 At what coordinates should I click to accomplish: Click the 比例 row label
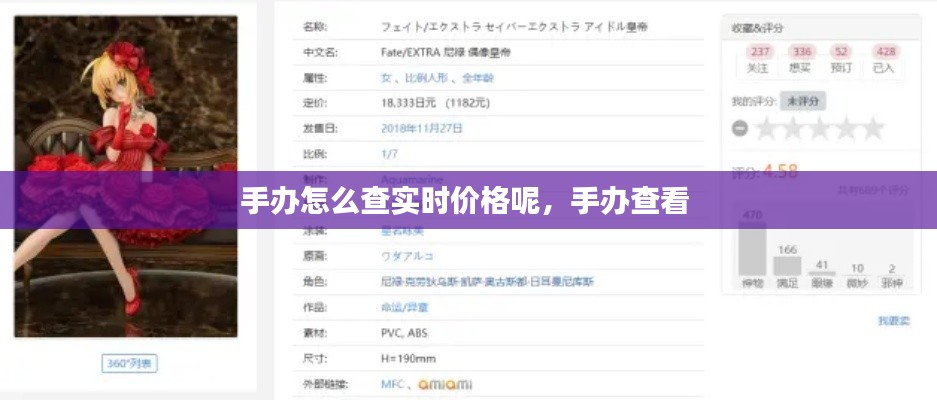315,154
